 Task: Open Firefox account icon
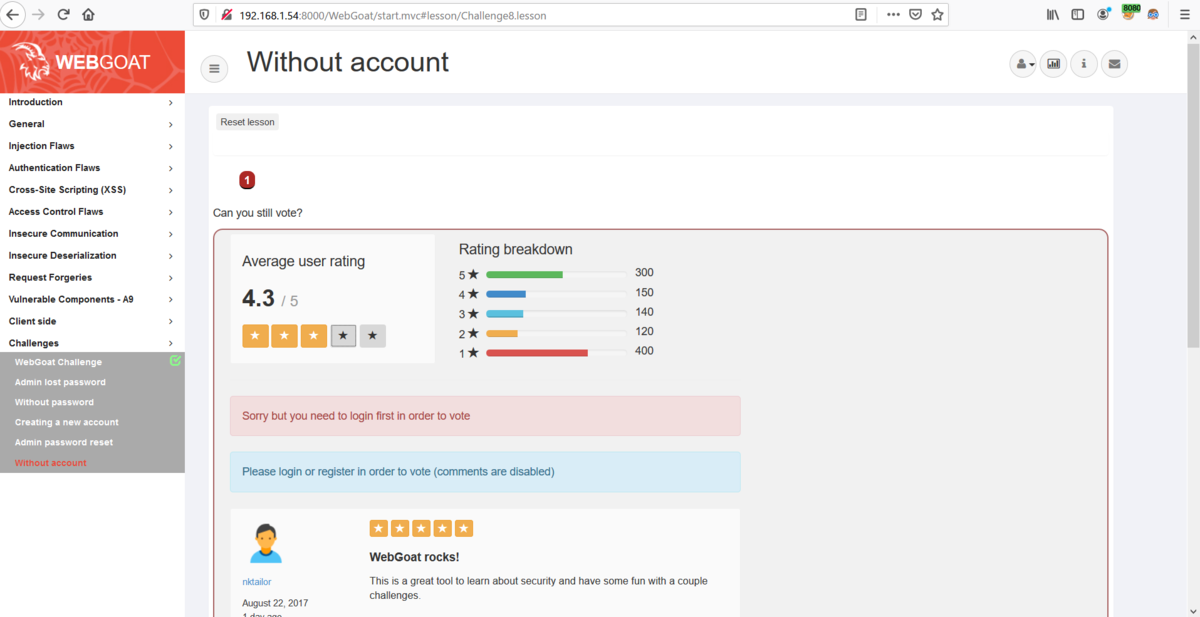1103,15
